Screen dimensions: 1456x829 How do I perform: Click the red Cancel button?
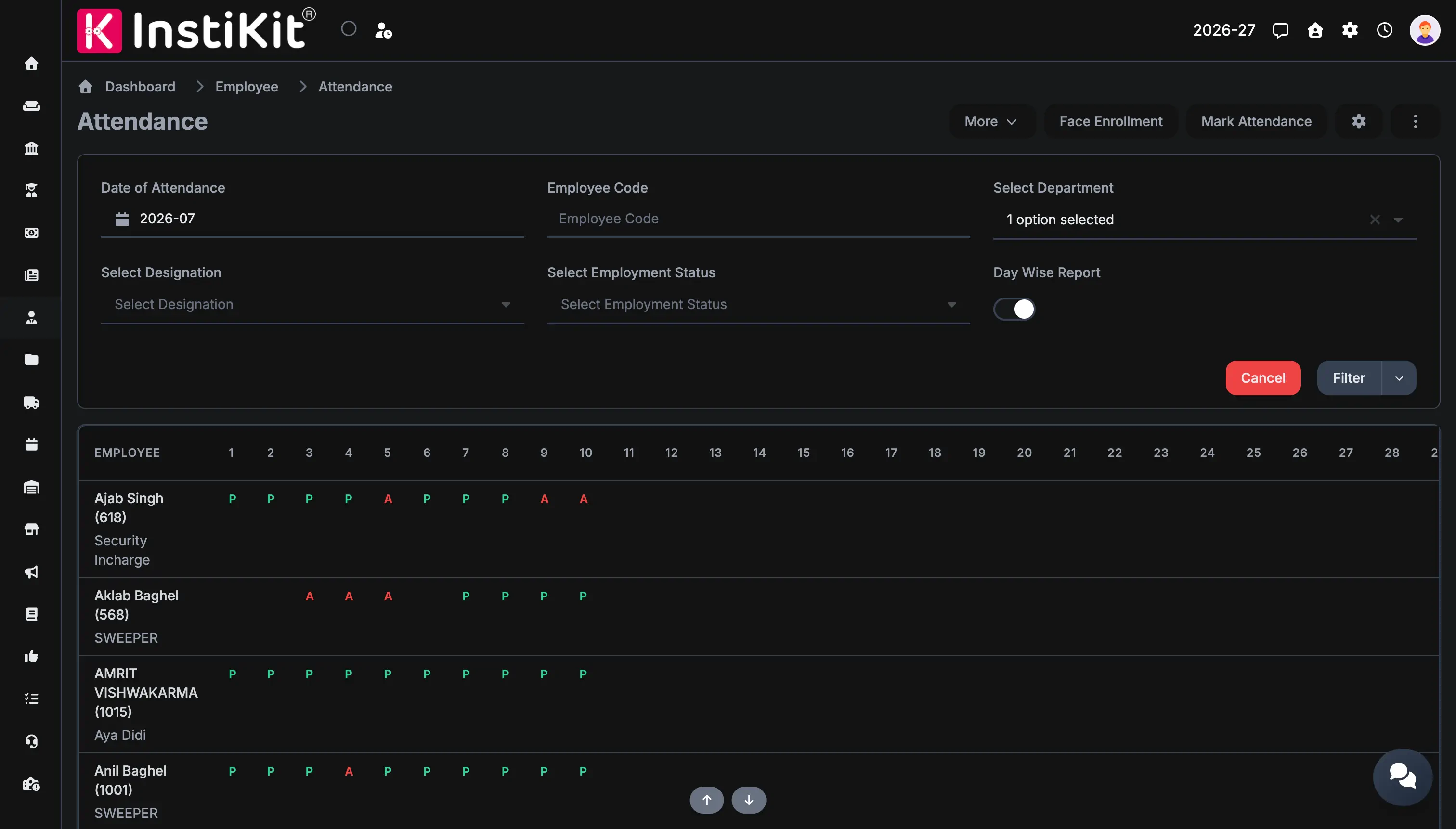tap(1262, 378)
